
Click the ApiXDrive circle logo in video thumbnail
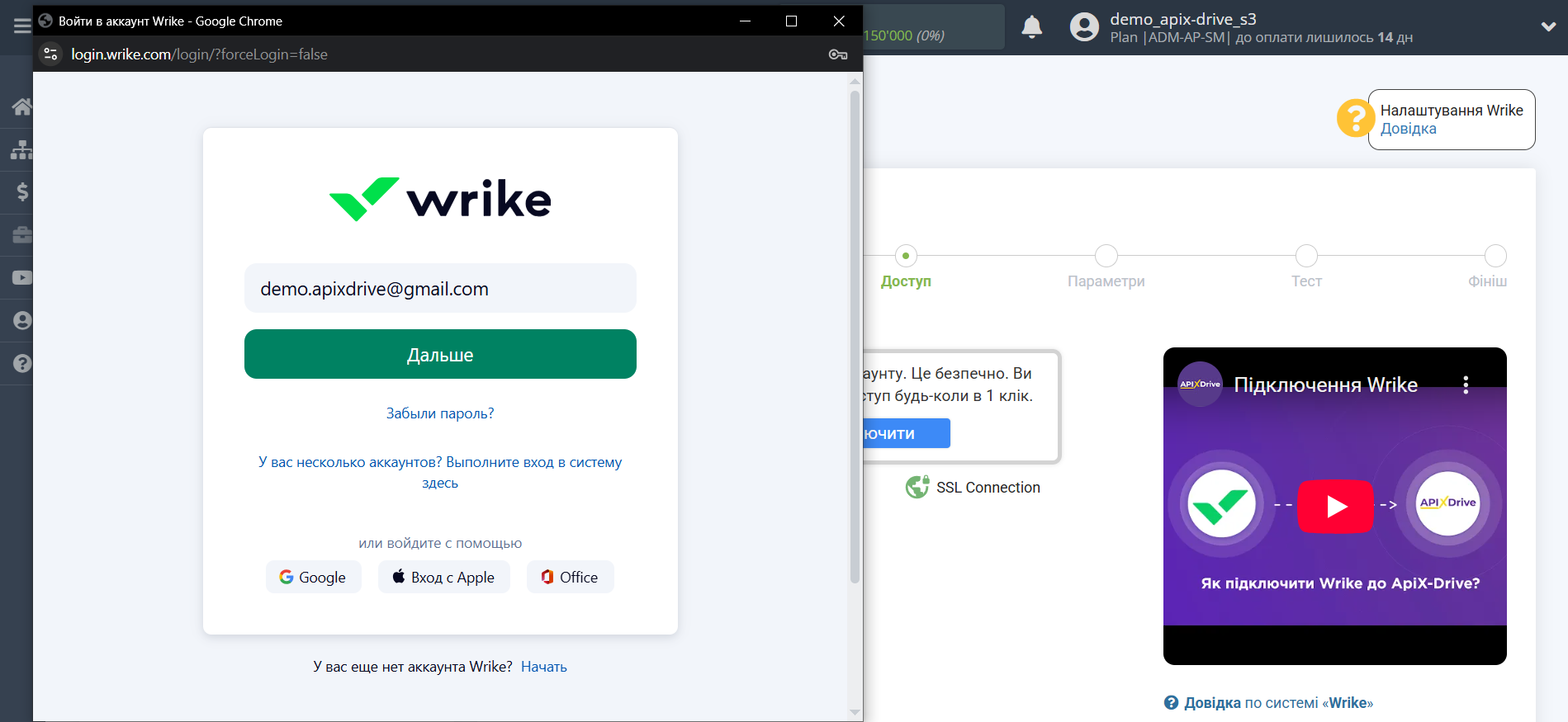[1447, 503]
